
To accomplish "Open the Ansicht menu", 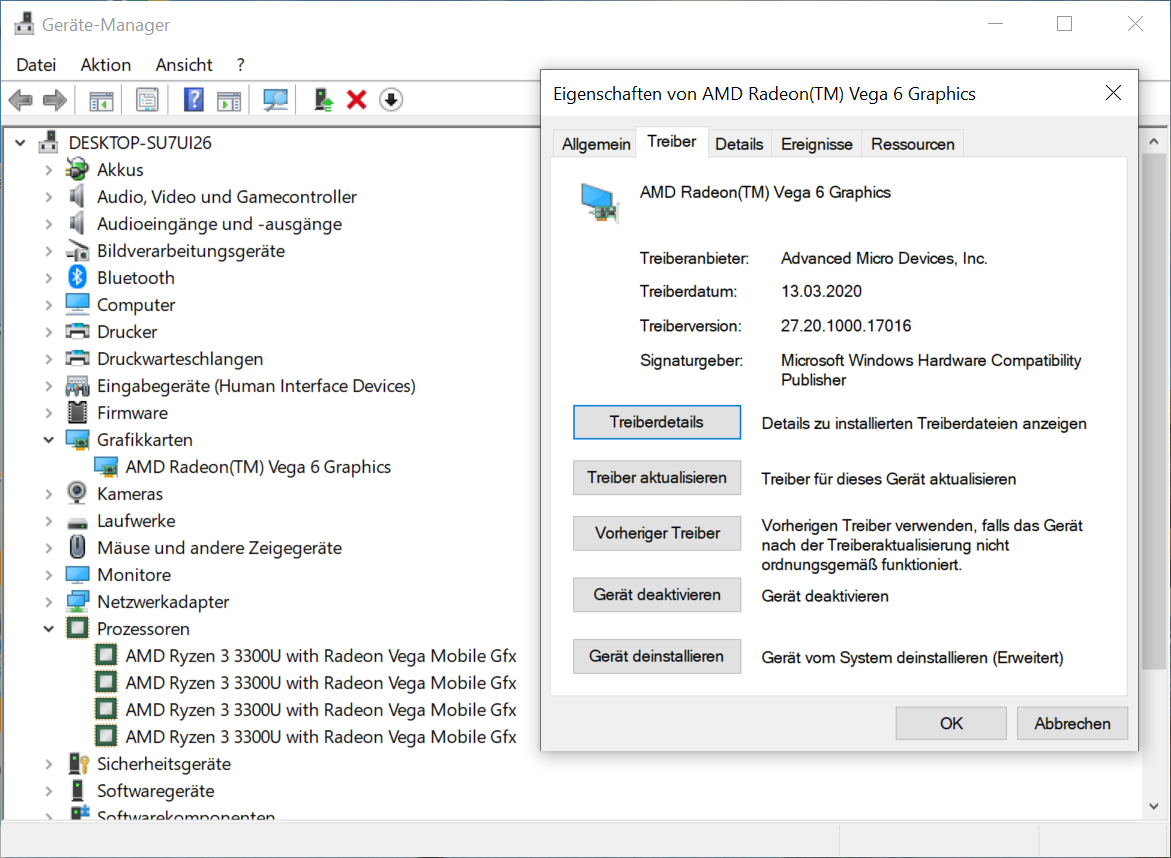I will click(x=184, y=65).
